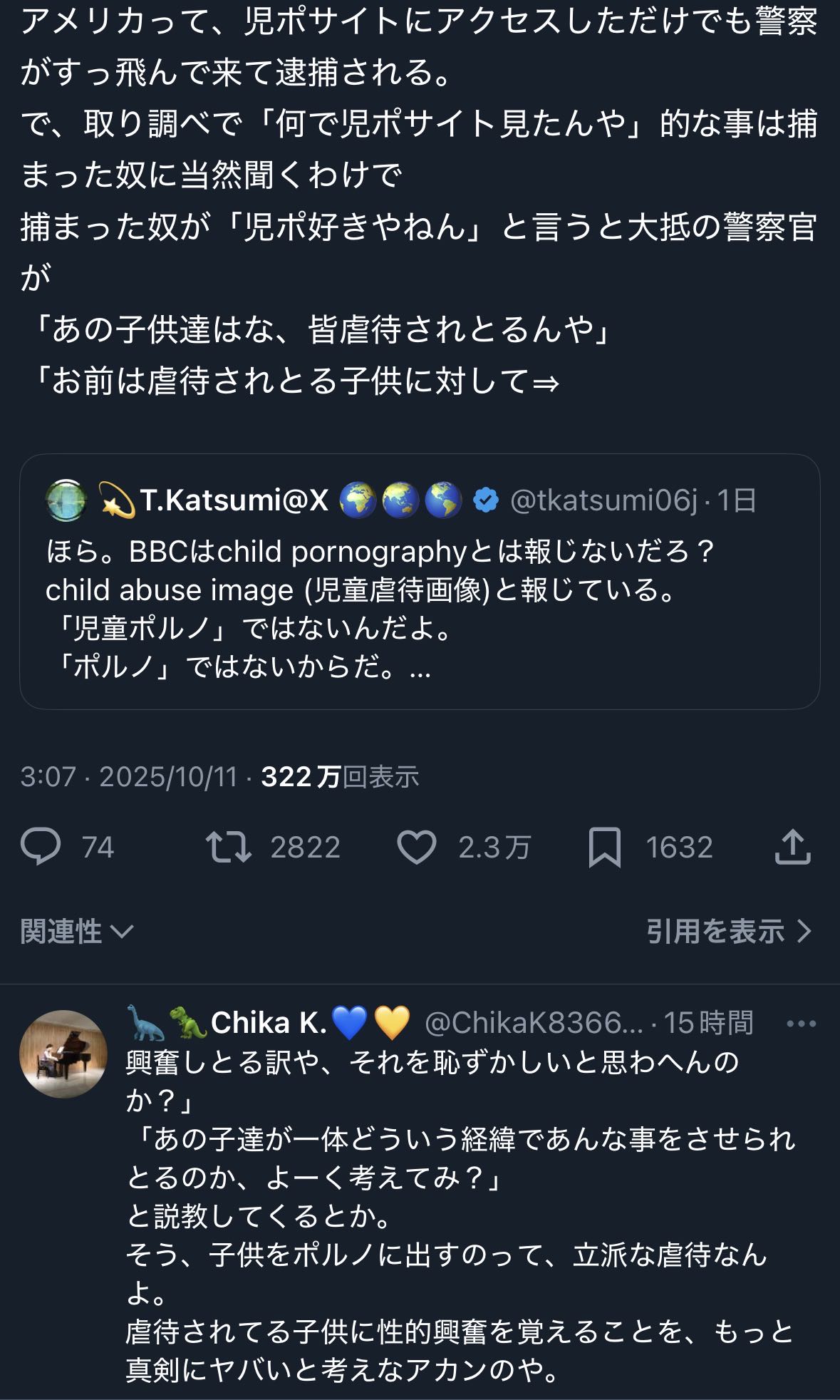Open the three-dot menu on Chika K. reply

pyautogui.click(x=801, y=1024)
